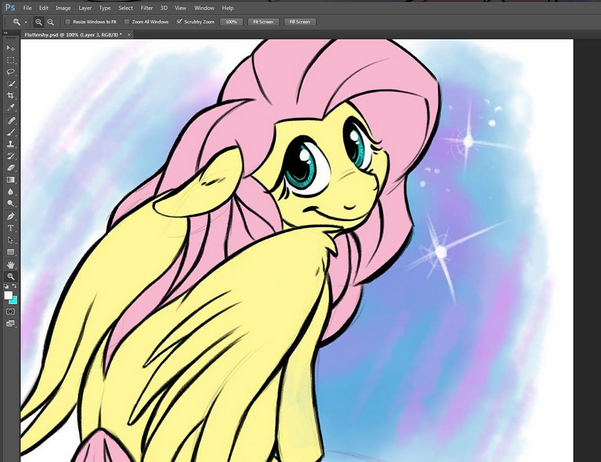601x462 pixels.
Task: Select the Blur tool
Action: click(x=10, y=192)
